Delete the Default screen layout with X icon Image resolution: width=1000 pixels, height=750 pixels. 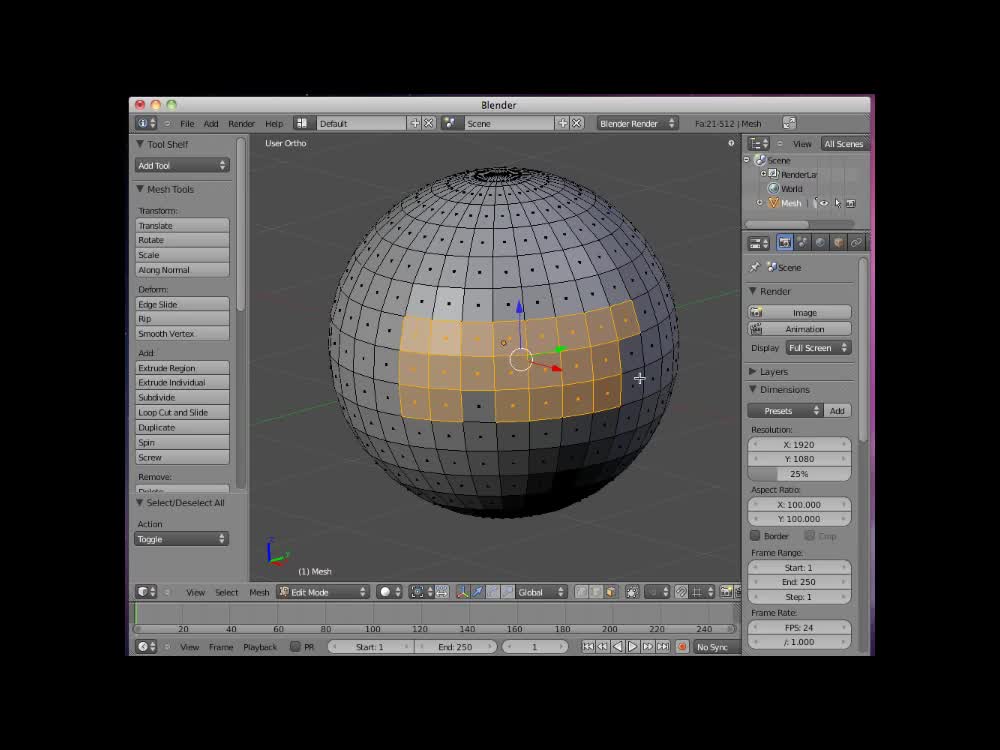click(429, 123)
